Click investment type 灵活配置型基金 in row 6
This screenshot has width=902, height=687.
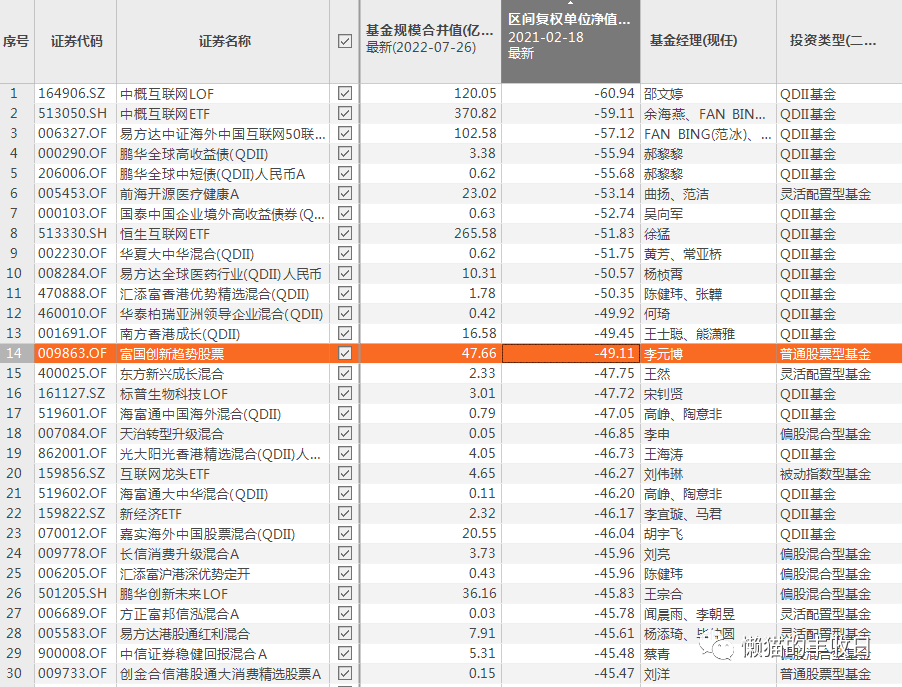(825, 194)
